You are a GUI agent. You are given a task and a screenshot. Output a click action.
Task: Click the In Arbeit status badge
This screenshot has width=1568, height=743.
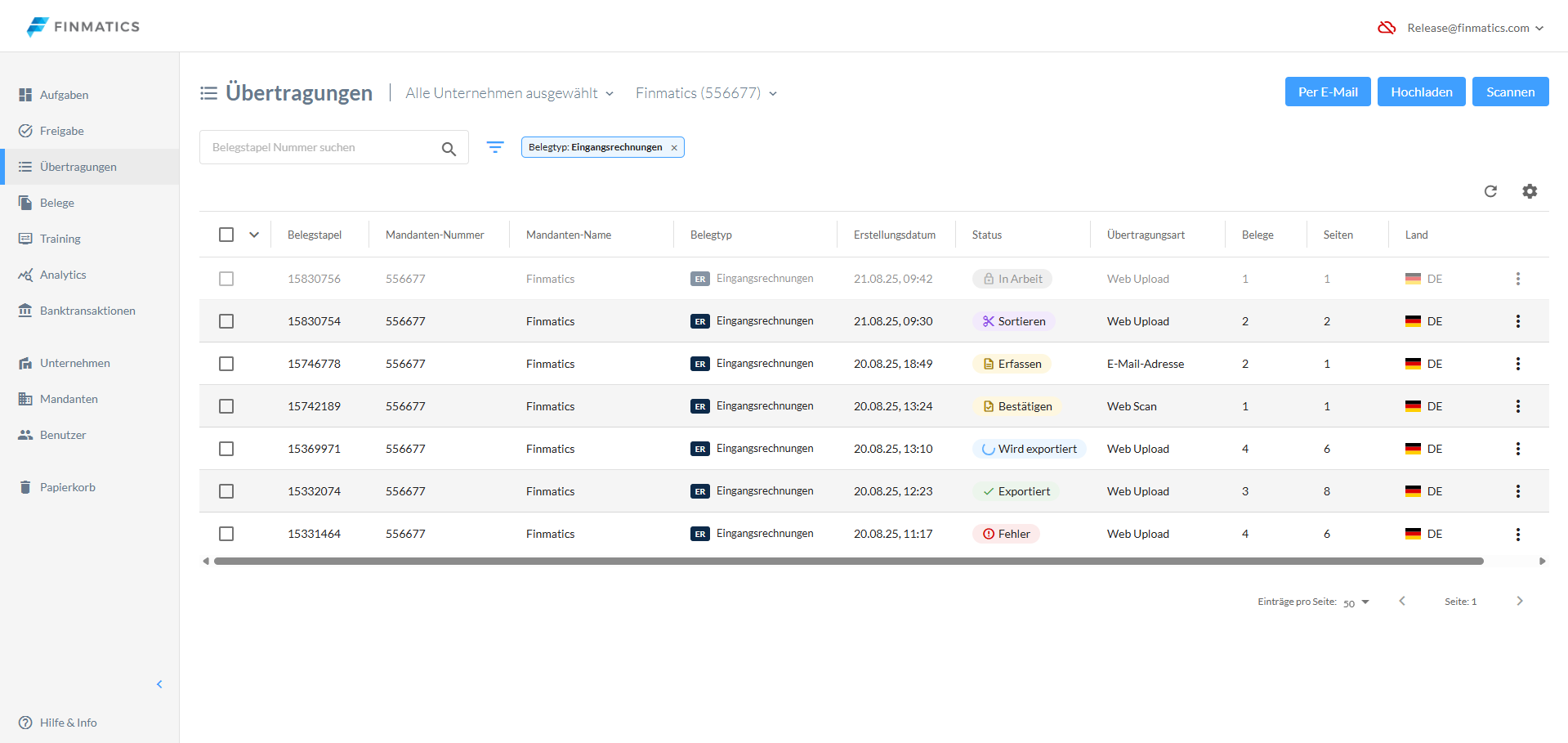pos(1012,279)
